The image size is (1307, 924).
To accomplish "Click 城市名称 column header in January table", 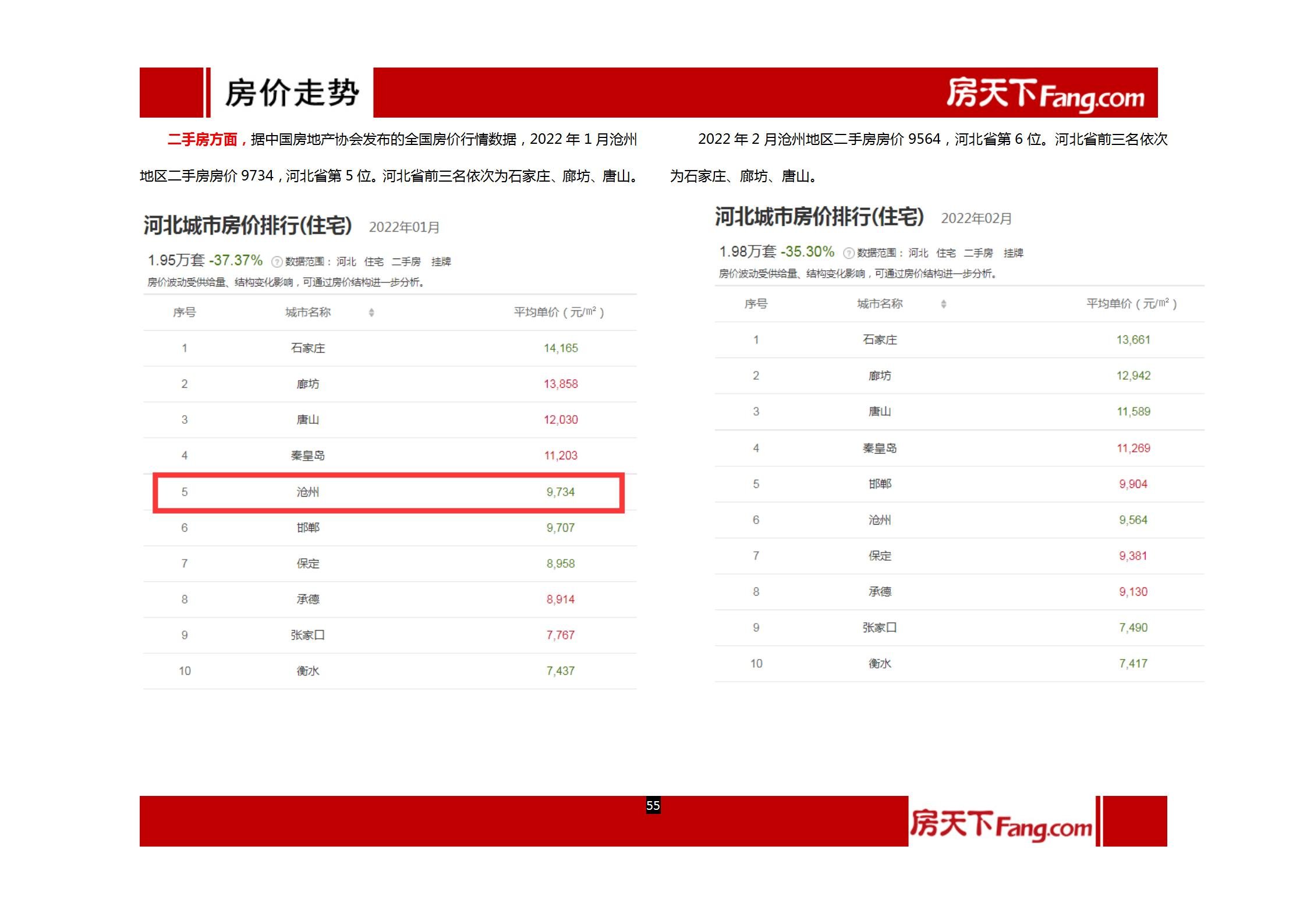I will pyautogui.click(x=308, y=313).
